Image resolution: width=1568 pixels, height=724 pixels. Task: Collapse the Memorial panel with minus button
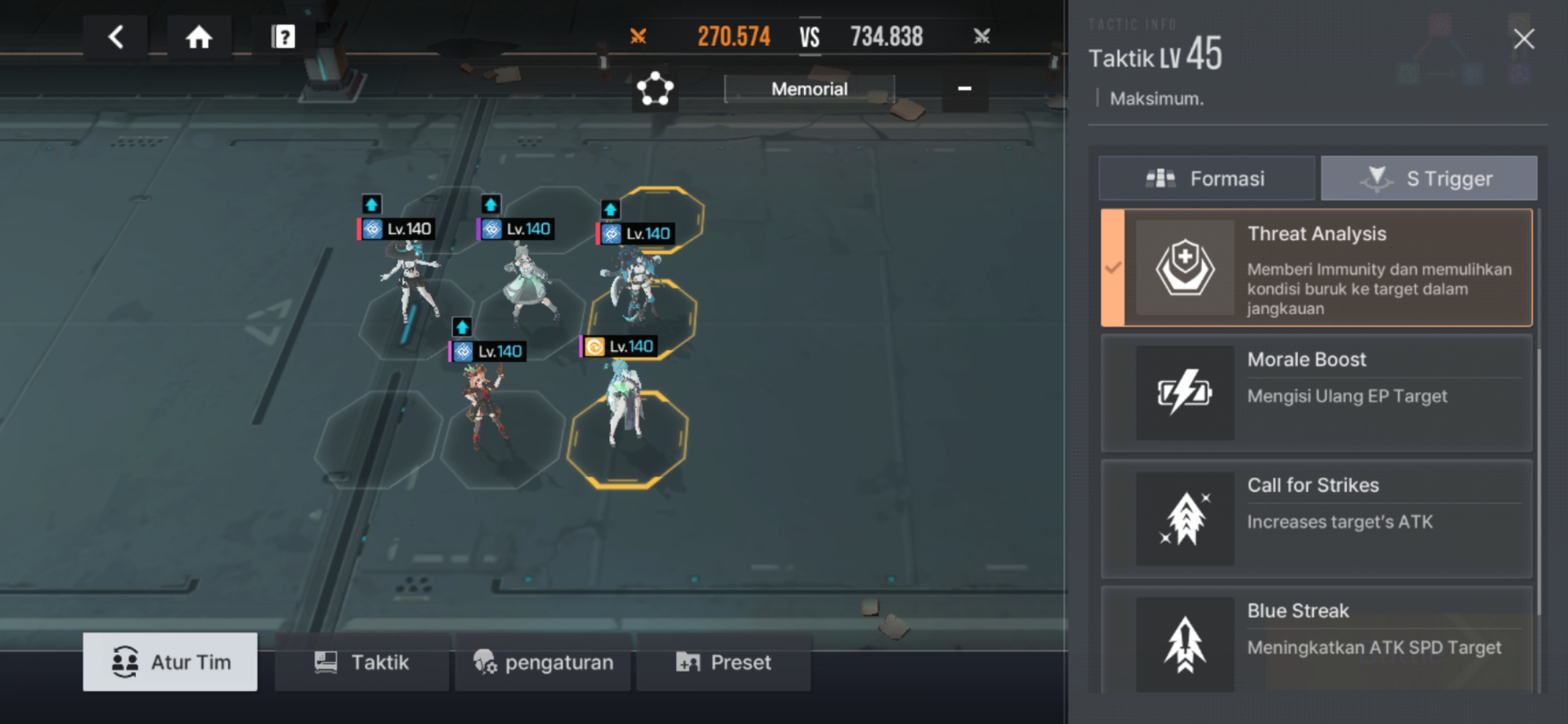pos(965,89)
